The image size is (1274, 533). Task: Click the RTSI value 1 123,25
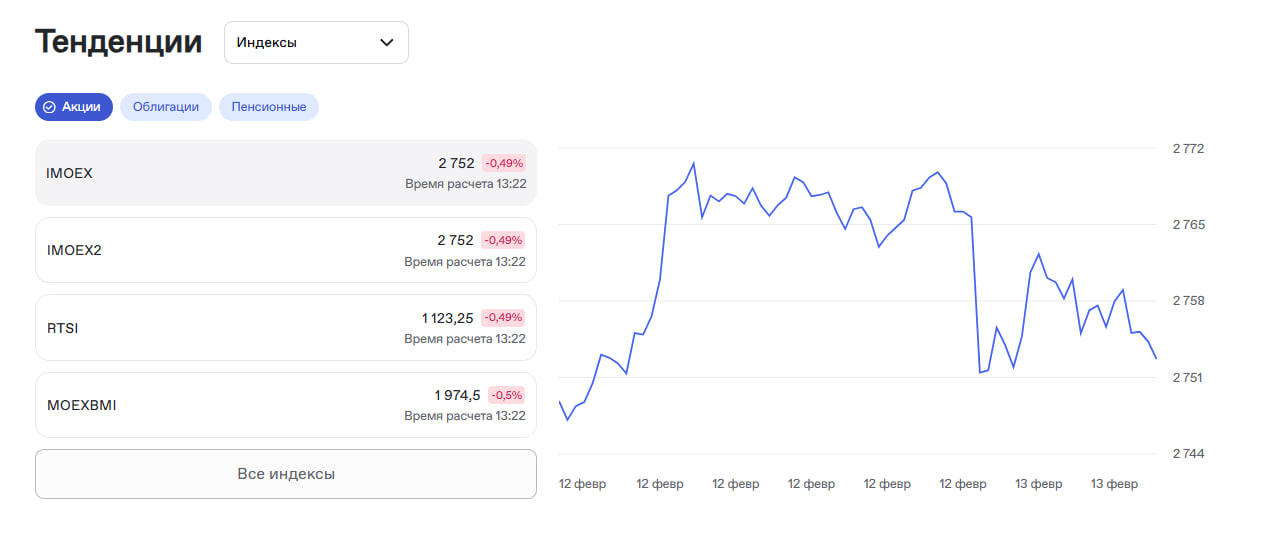click(447, 318)
